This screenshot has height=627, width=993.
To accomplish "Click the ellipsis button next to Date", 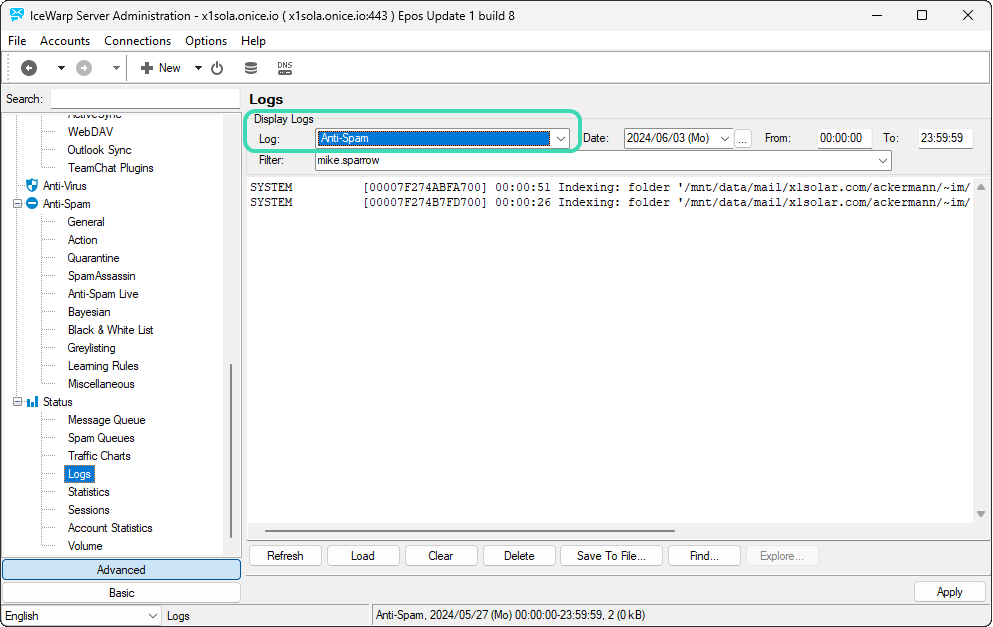I will click(x=743, y=138).
